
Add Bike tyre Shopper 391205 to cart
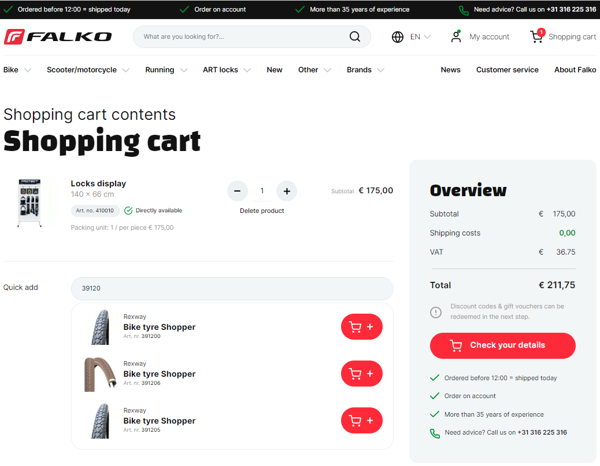coord(361,421)
